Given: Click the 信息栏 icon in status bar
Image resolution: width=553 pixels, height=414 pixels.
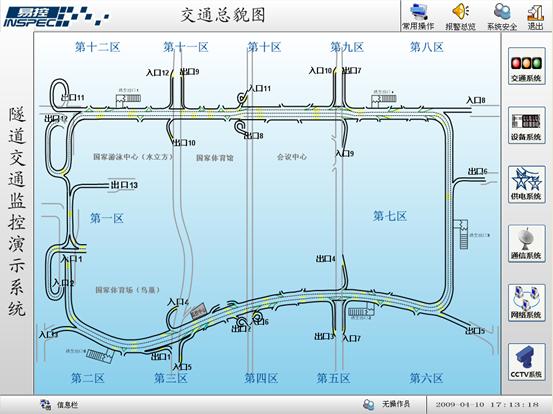Looking at the screenshot, I should click(45, 404).
